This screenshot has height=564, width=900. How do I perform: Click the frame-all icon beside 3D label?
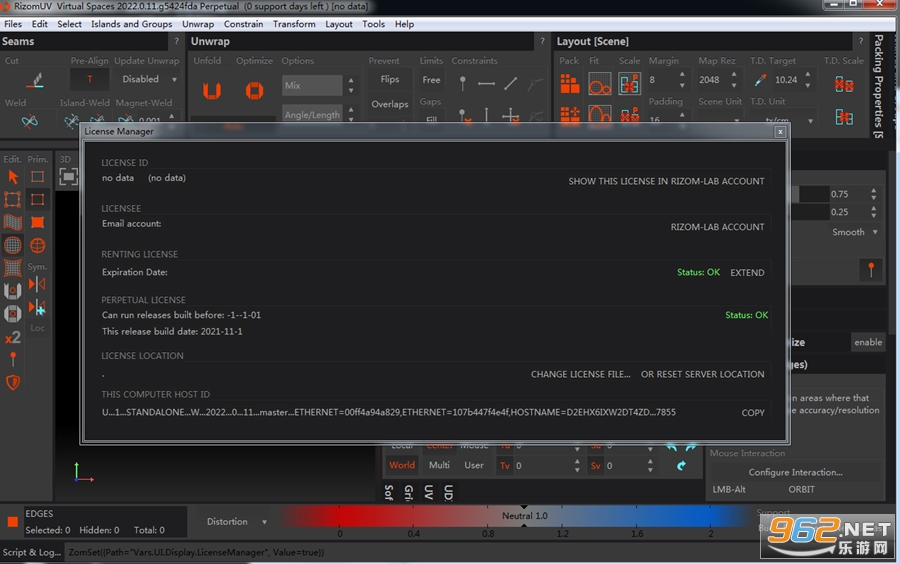pos(68,177)
